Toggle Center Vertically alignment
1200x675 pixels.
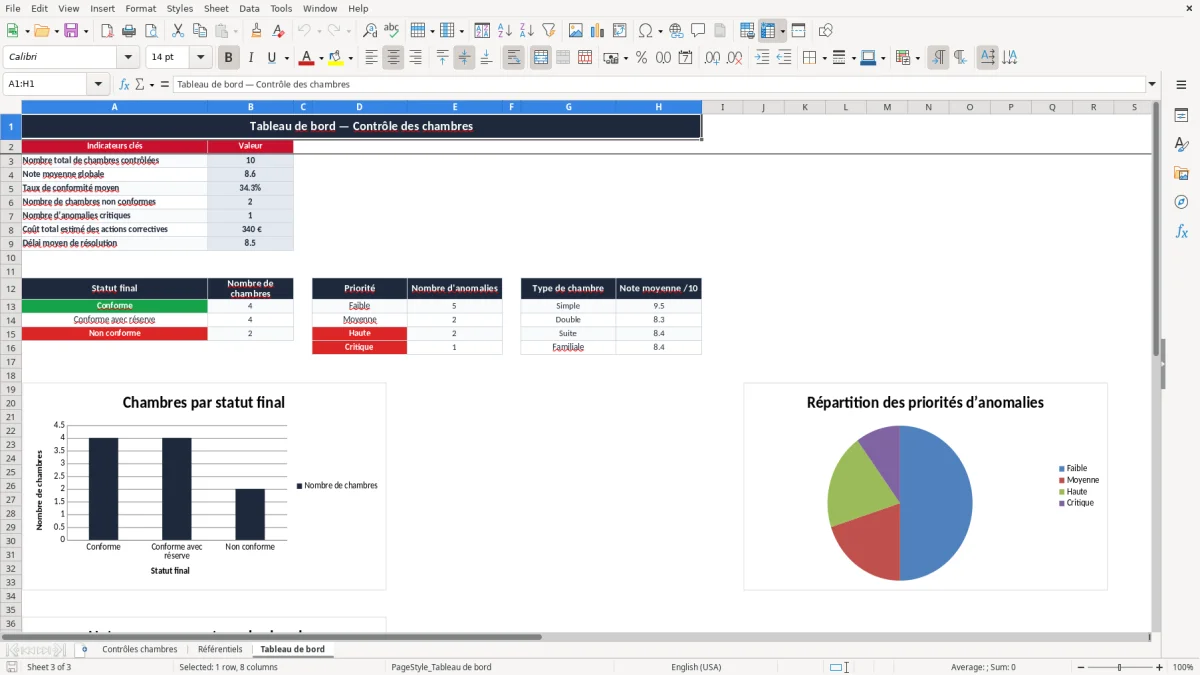coord(464,58)
